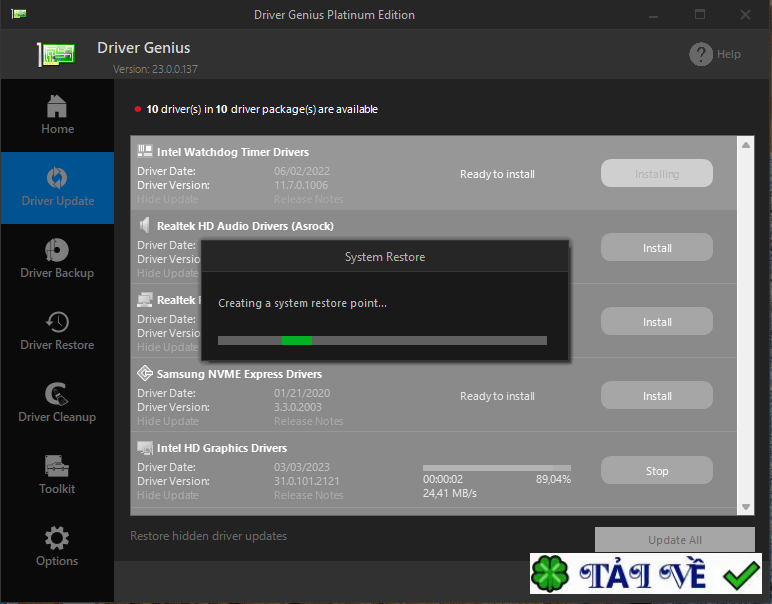
Task: Click the Update All button
Action: (674, 540)
